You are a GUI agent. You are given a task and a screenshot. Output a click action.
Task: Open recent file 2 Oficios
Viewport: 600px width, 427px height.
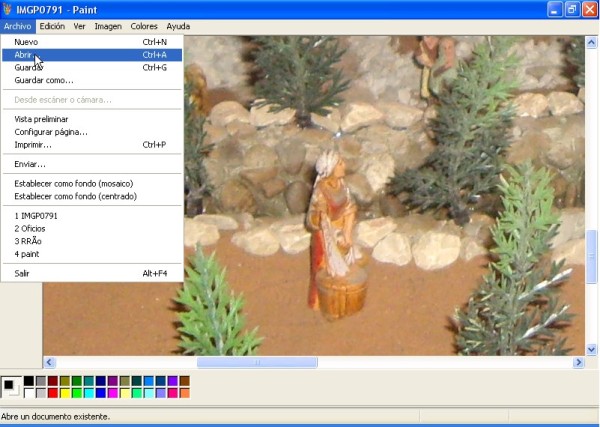click(x=30, y=228)
